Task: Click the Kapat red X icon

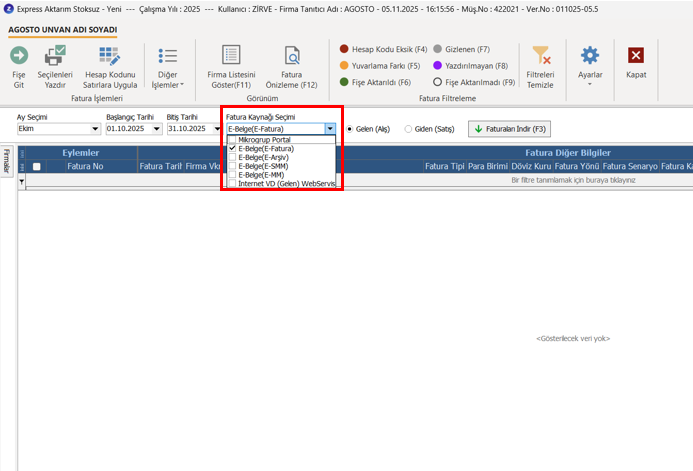Action: tap(636, 56)
